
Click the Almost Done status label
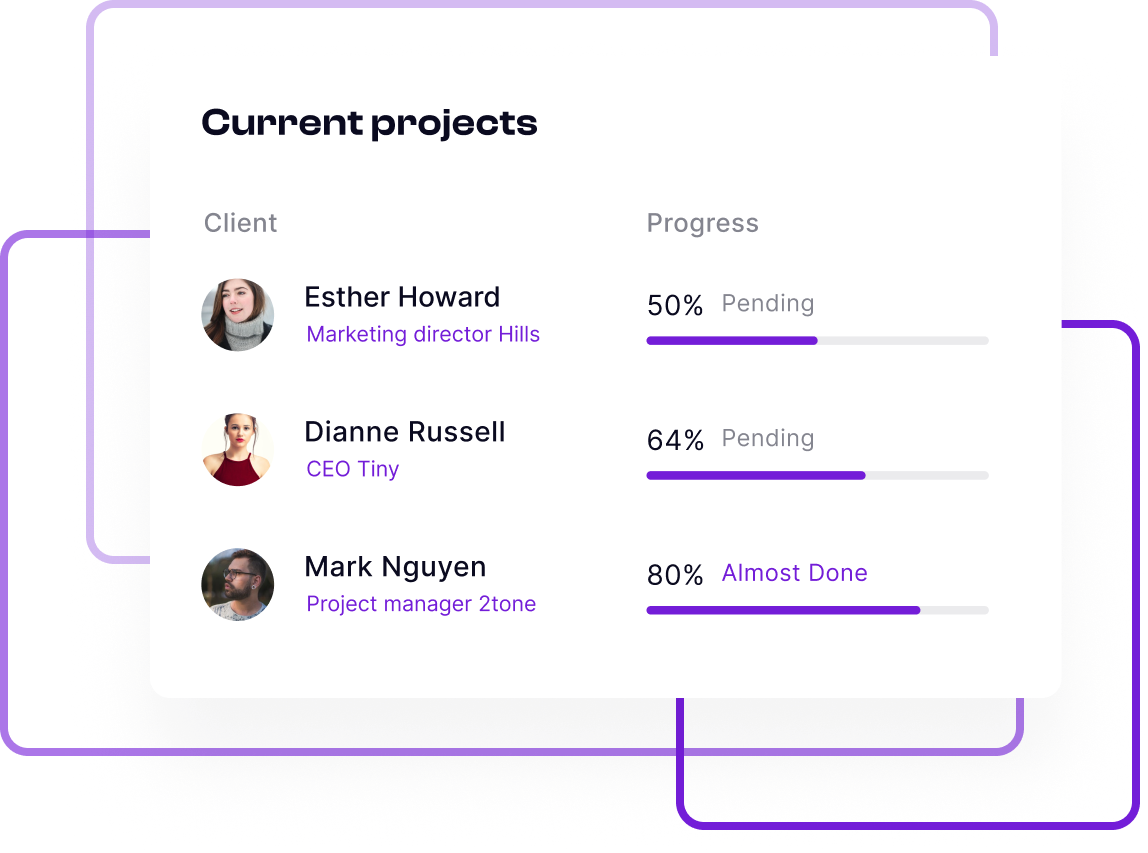pyautogui.click(x=795, y=573)
